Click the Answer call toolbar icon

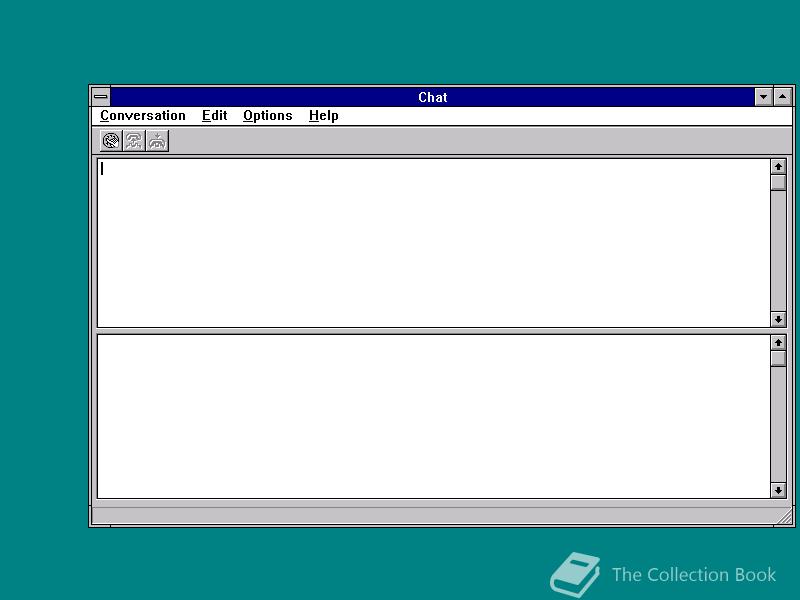pyautogui.click(x=134, y=141)
